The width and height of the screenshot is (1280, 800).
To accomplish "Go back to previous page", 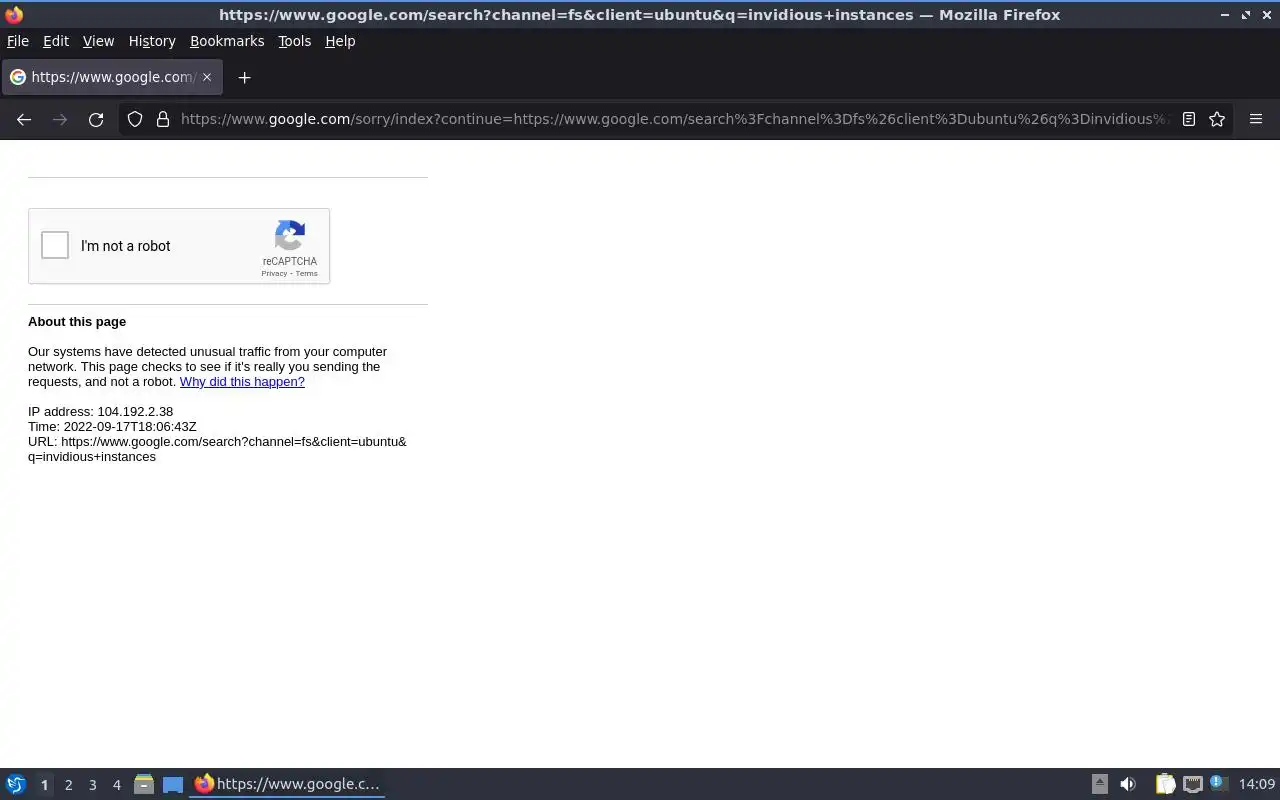I will click(24, 119).
